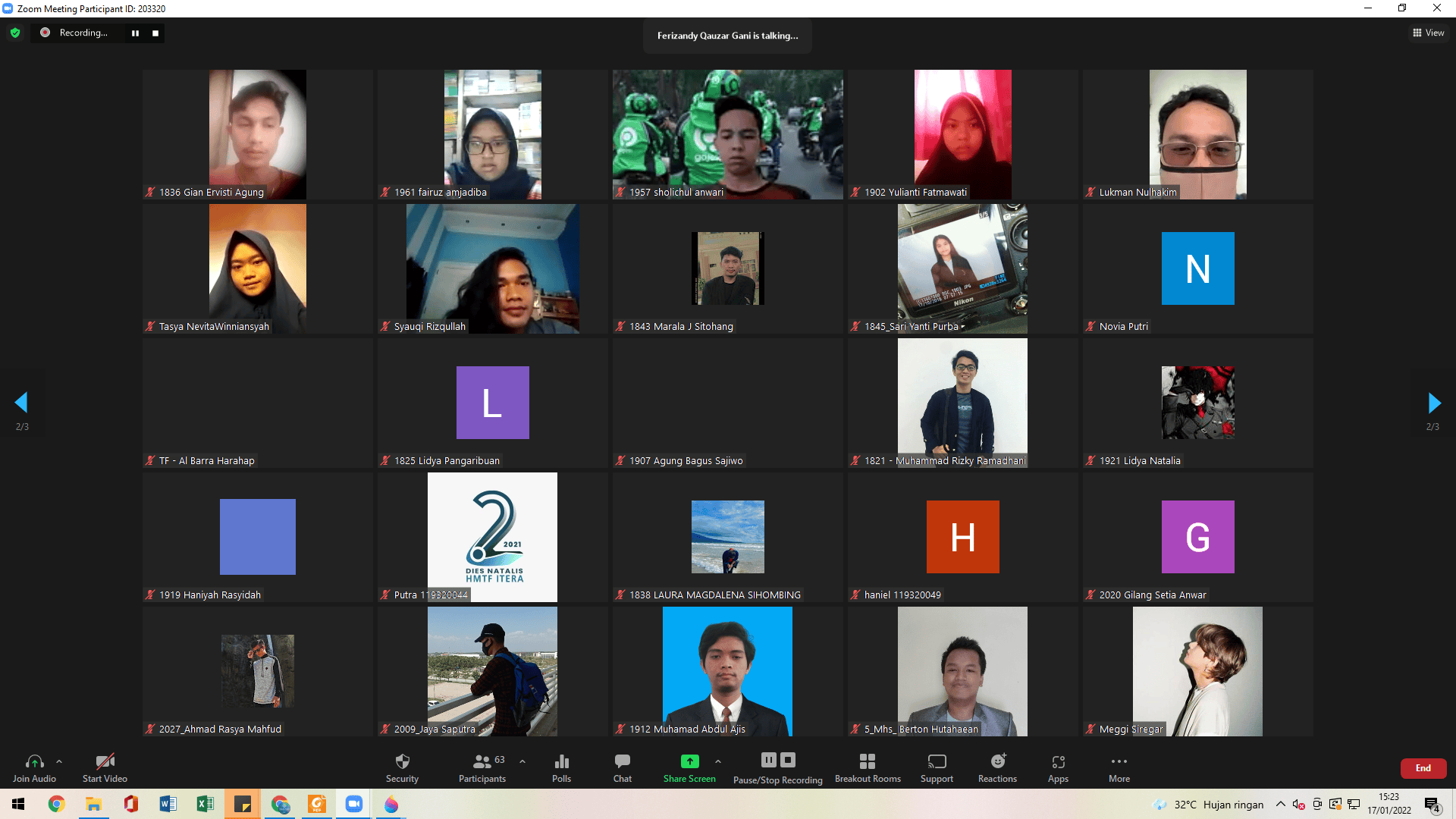Screen dimensions: 1456x819
Task: Open Breakout Rooms
Action: (x=868, y=766)
